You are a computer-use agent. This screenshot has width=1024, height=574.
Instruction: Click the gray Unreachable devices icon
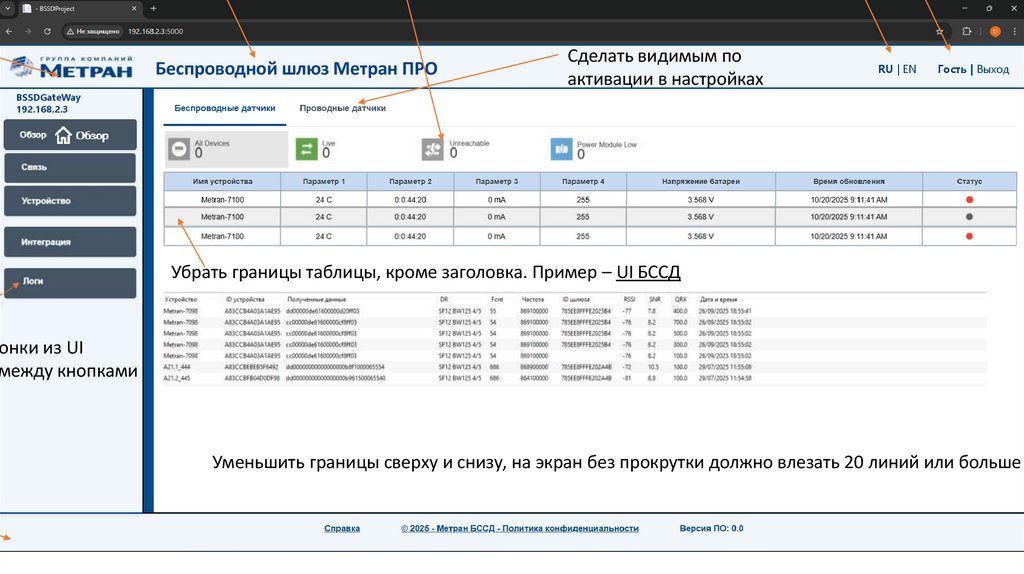click(433, 149)
